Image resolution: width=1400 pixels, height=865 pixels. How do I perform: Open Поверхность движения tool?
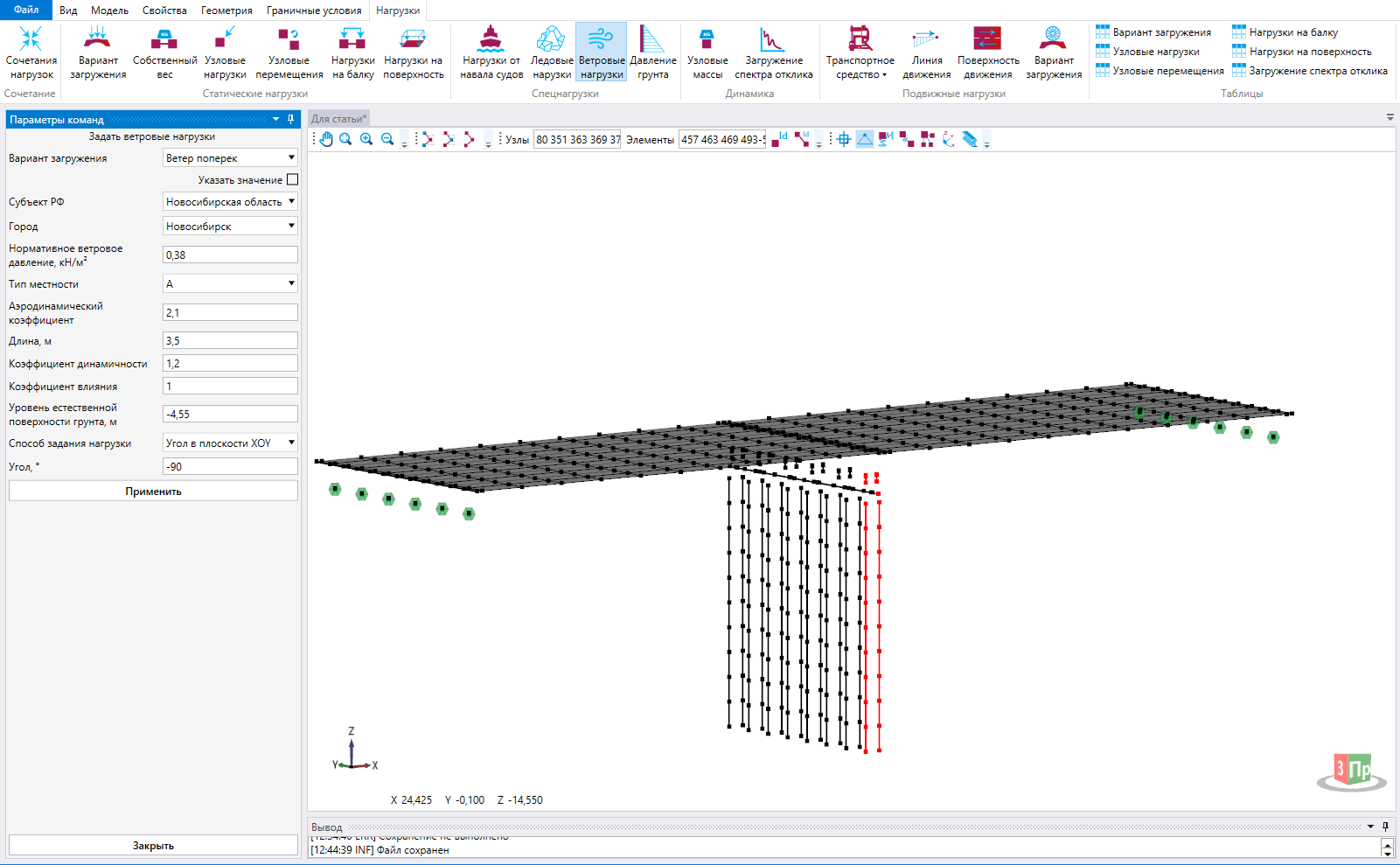click(x=987, y=52)
